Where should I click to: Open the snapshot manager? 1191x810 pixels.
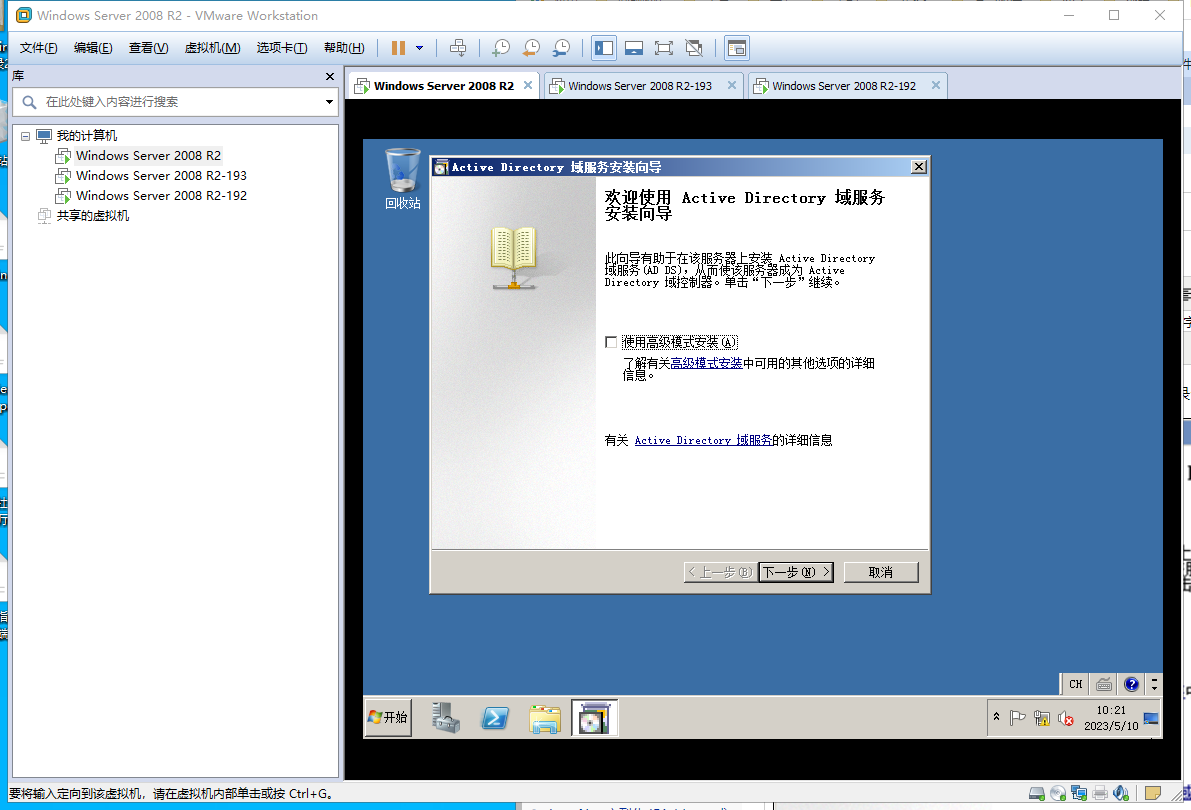[561, 48]
